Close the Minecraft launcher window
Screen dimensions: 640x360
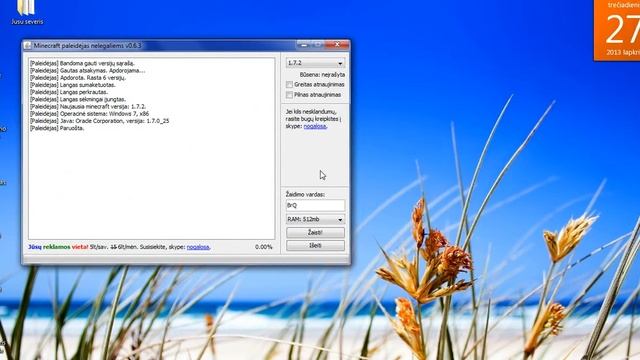(x=337, y=44)
